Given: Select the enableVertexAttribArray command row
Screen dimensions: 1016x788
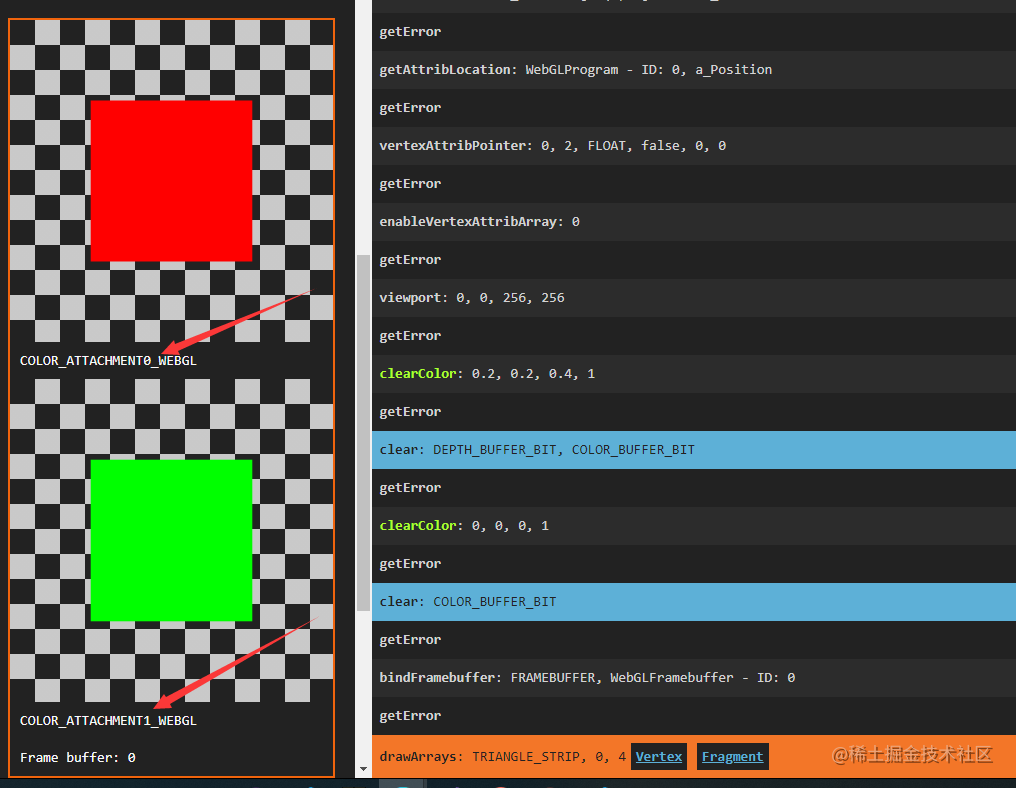Looking at the screenshot, I should tap(694, 222).
